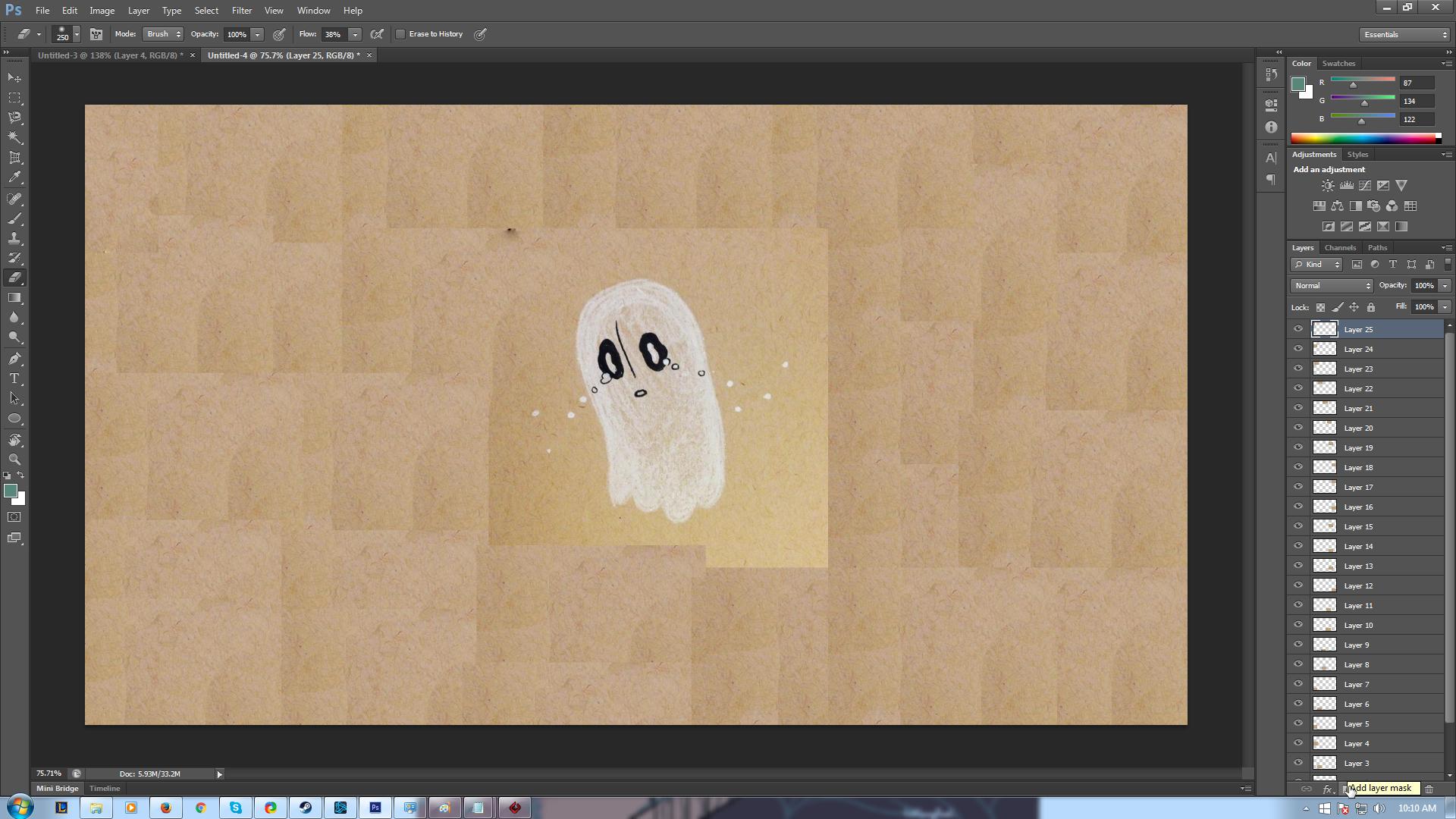Open the Flow value dropdown
This screenshot has width=1456, height=819.
coord(354,34)
